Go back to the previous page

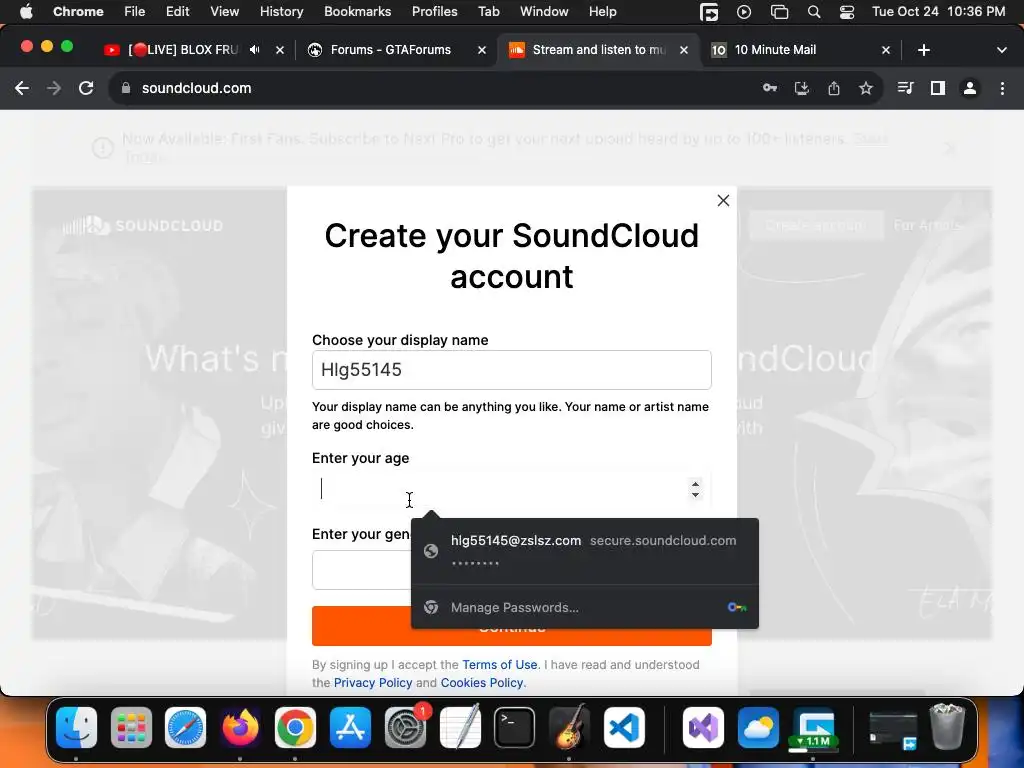22,88
